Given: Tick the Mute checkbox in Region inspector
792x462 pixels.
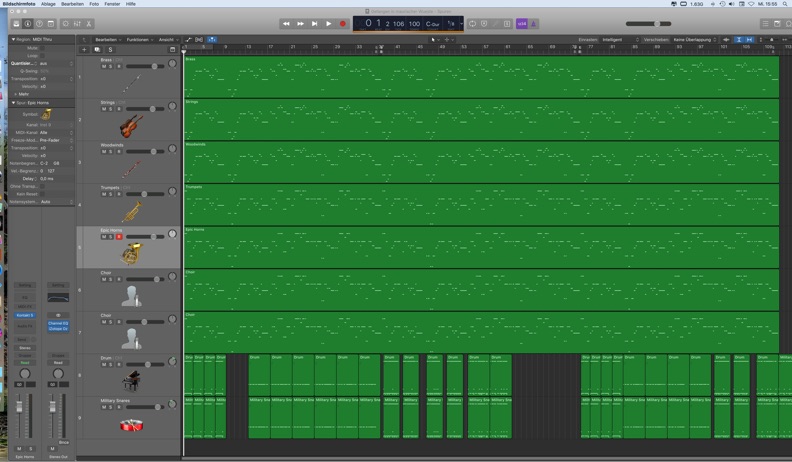Looking at the screenshot, I should (42, 48).
